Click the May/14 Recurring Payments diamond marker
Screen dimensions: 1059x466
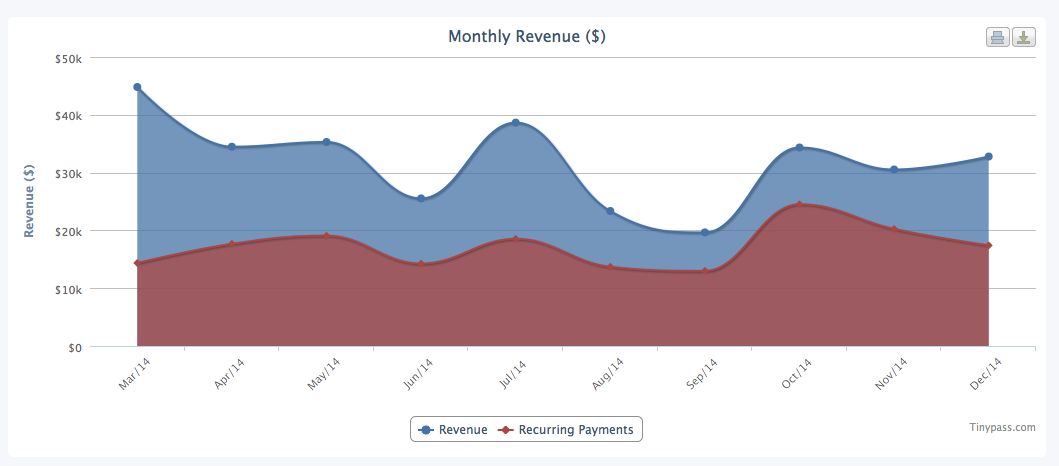[x=326, y=236]
